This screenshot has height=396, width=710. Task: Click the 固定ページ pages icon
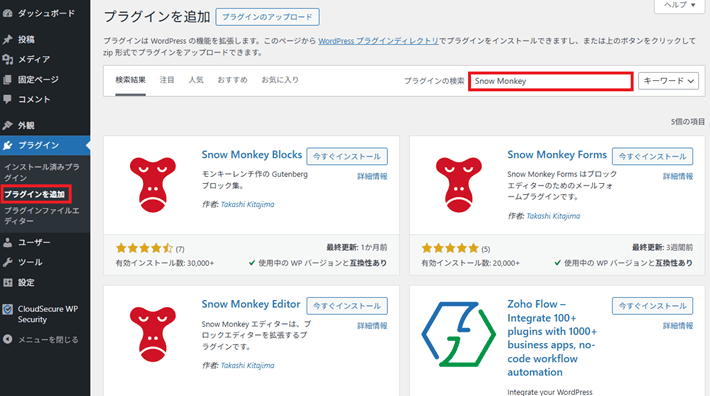[x=8, y=80]
